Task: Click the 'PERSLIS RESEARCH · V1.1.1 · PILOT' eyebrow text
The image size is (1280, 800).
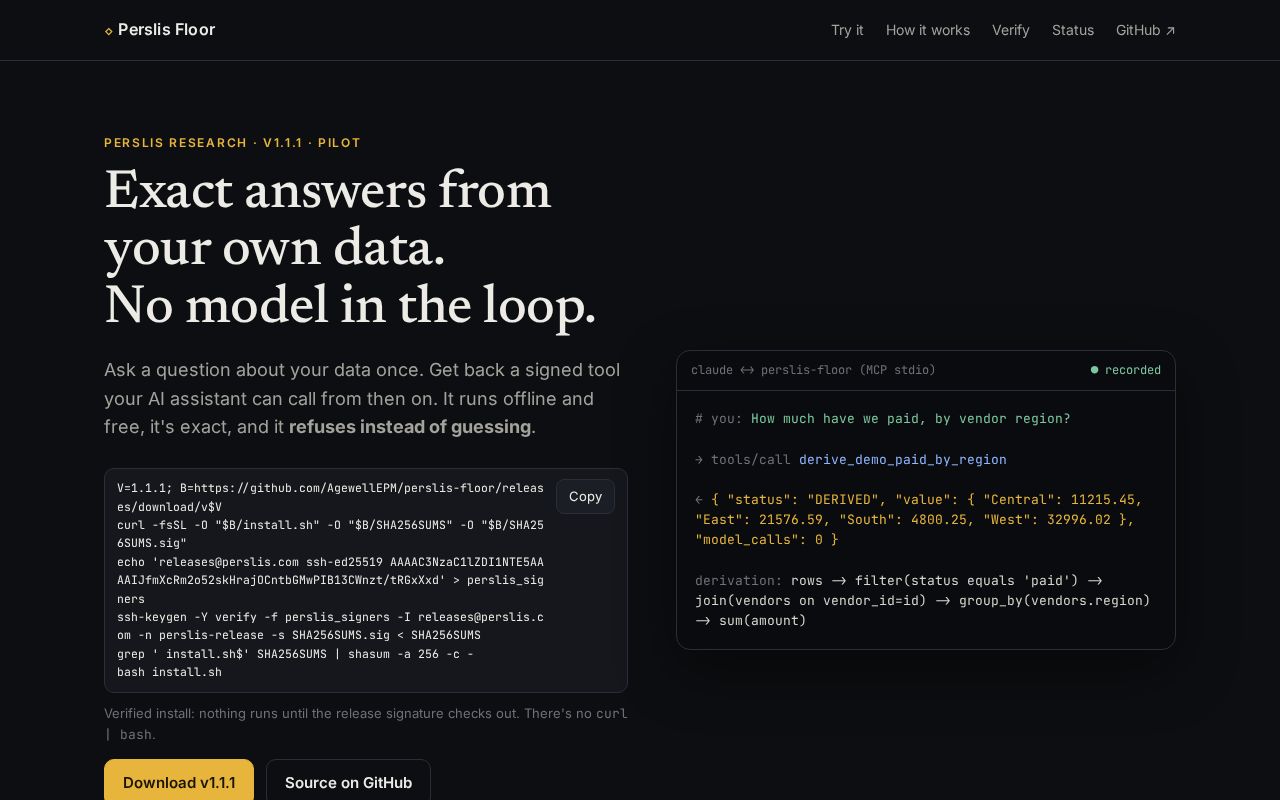Action: 232,143
